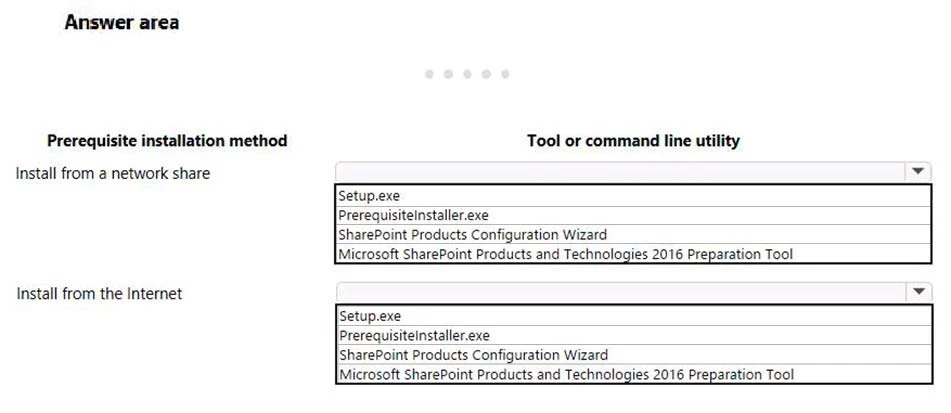Image resolution: width=951 pixels, height=413 pixels.
Task: Open the Internet install dropdown arrow
Action: (x=918, y=292)
